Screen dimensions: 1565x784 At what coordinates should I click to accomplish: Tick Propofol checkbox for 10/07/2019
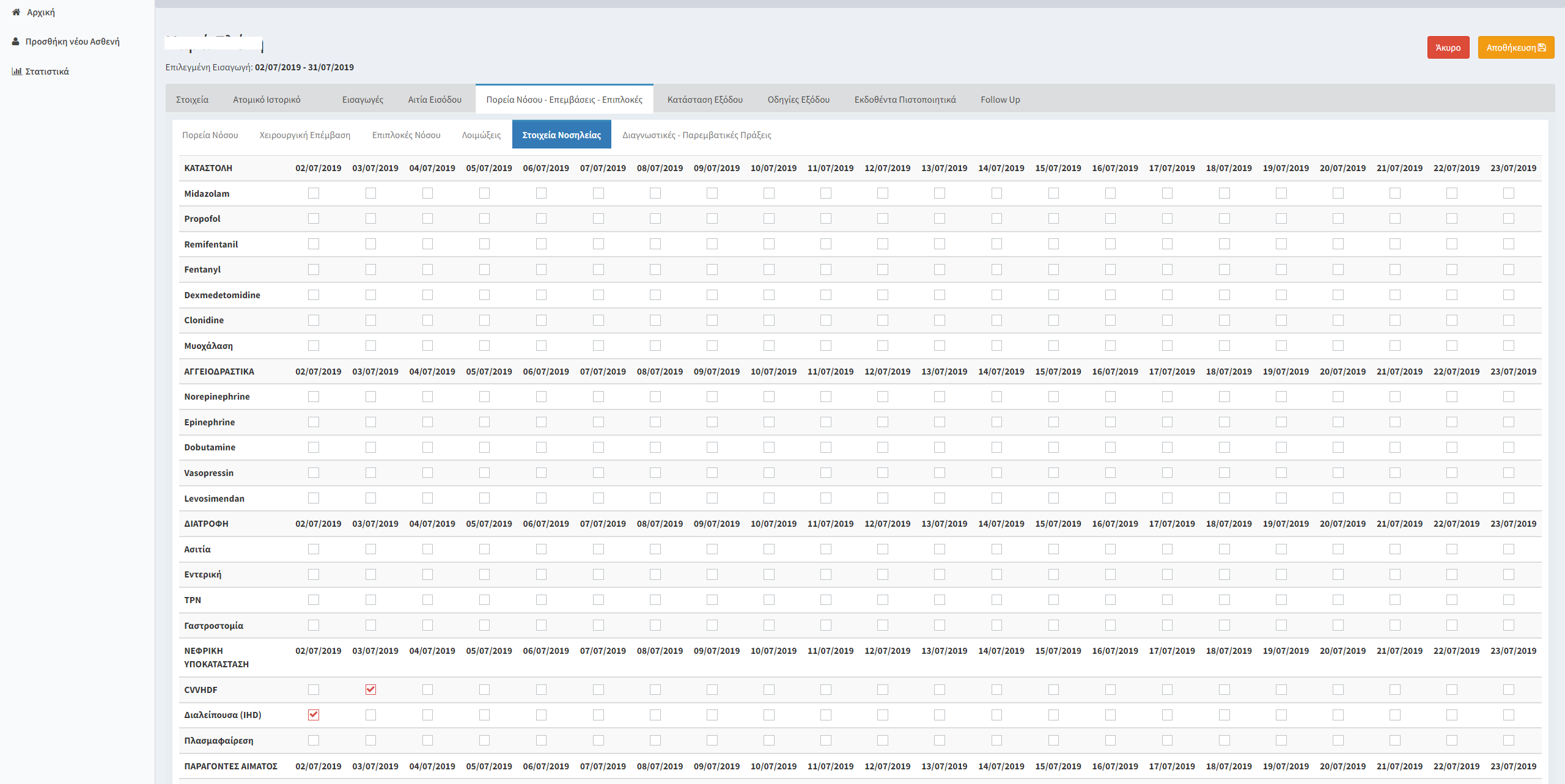[769, 219]
